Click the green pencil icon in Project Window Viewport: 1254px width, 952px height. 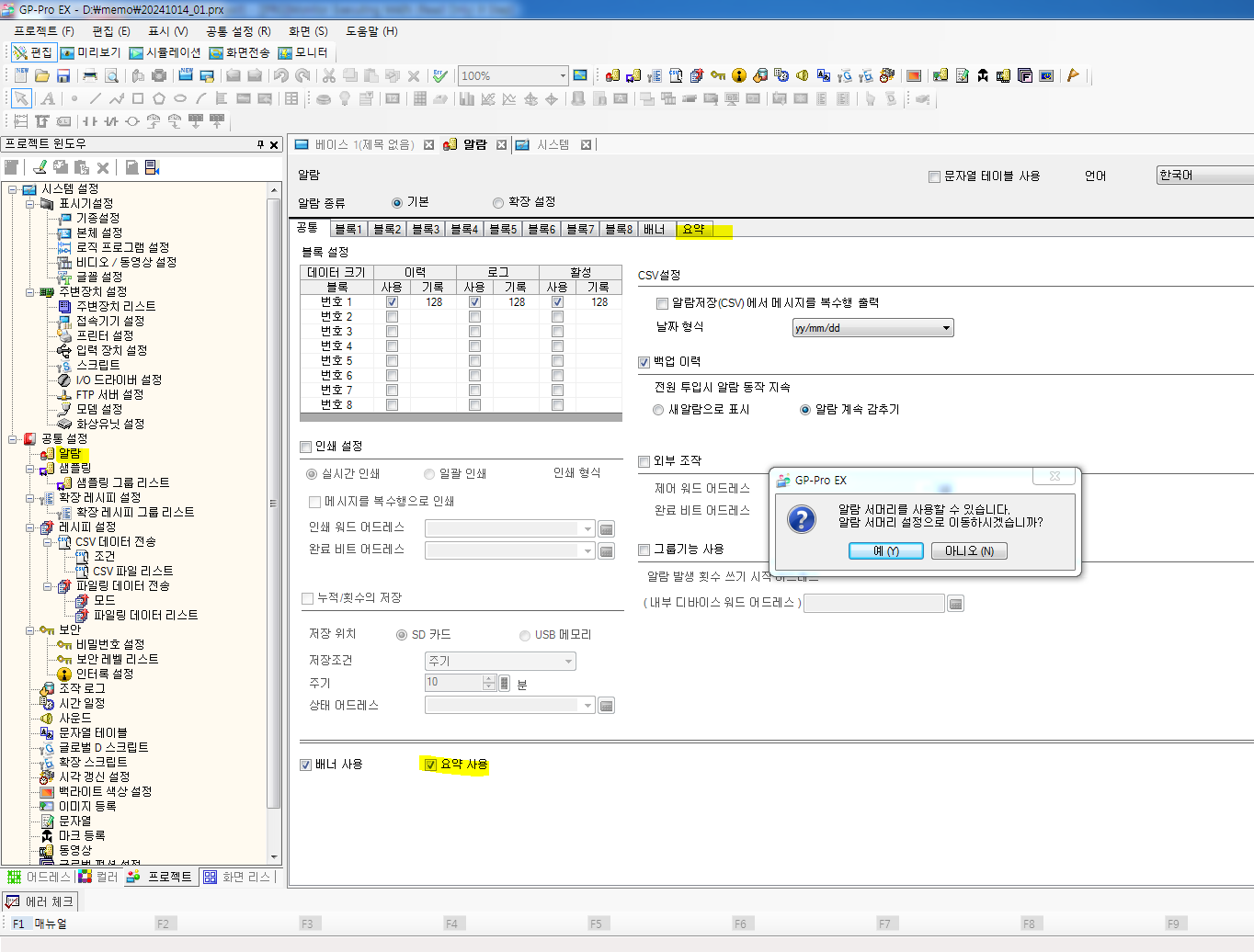coord(40,167)
